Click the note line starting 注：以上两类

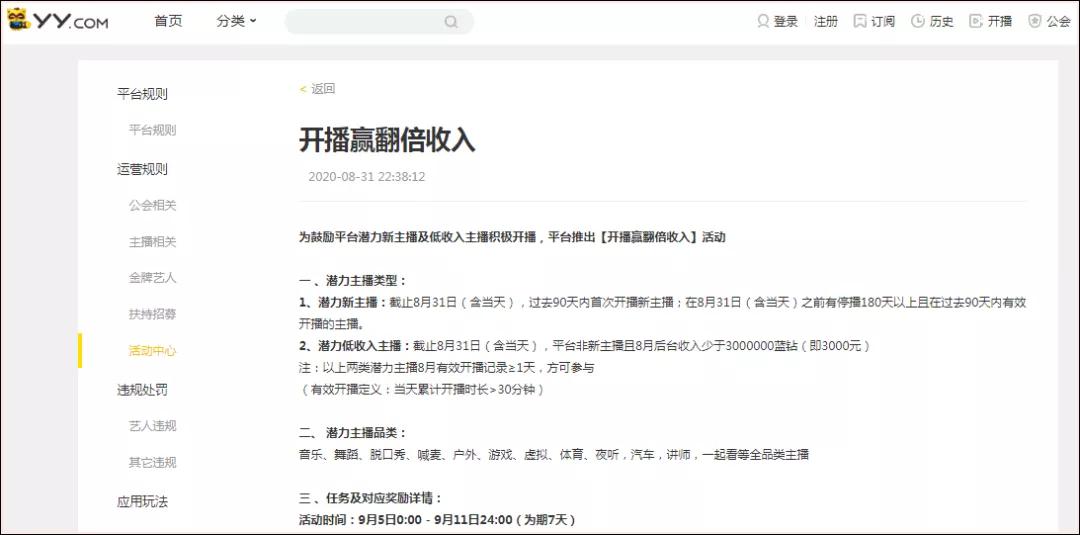(446, 368)
